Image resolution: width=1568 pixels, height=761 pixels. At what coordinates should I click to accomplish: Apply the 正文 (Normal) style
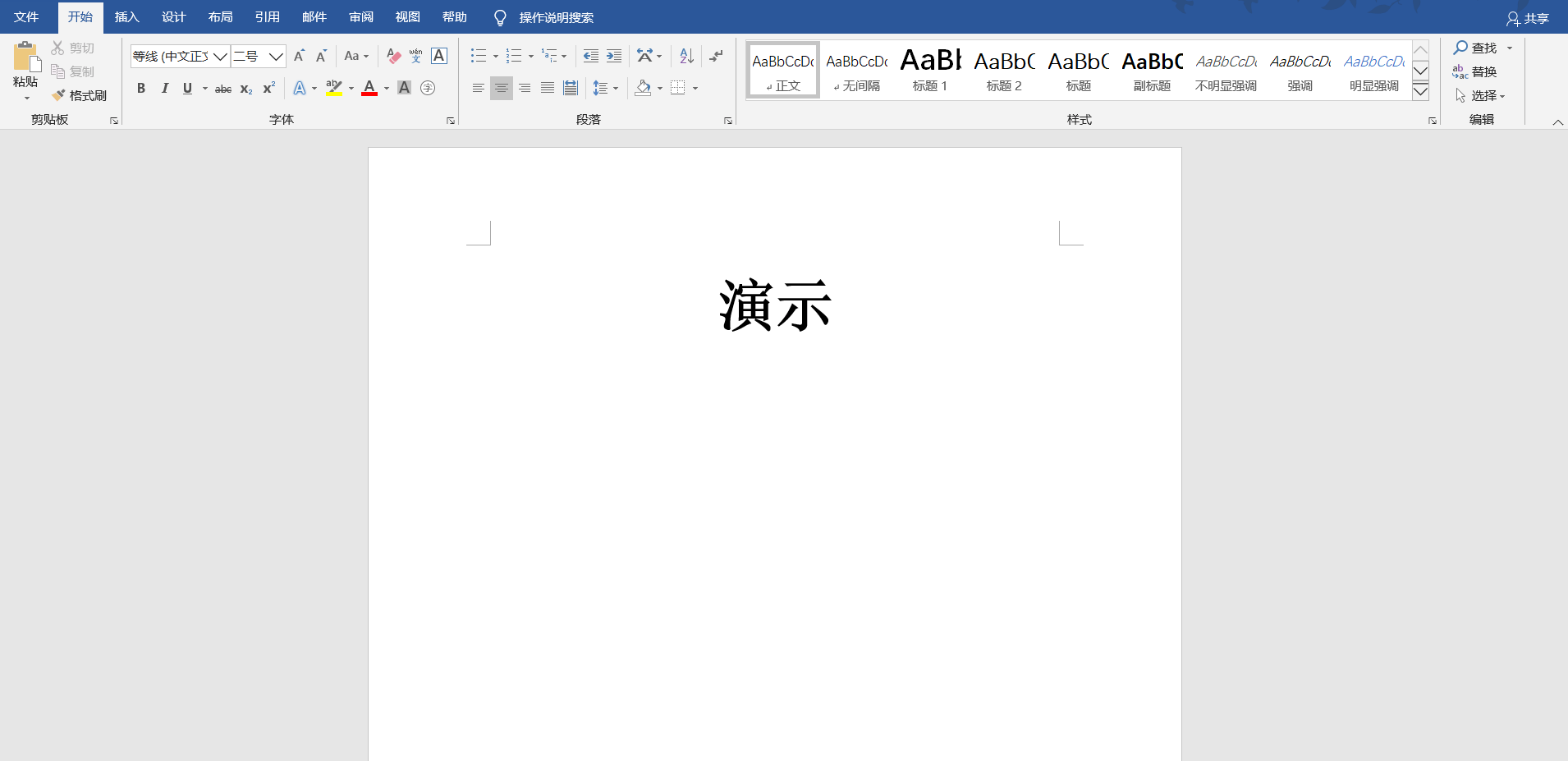783,70
